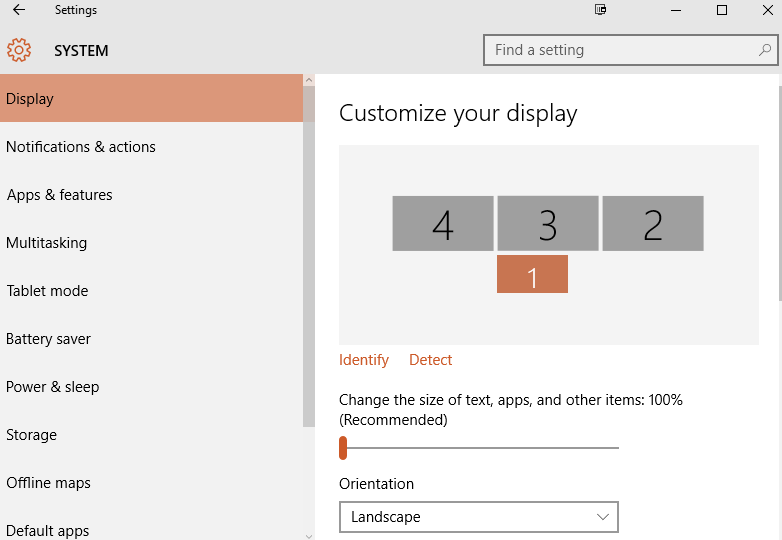Click the display-switch icon in title bar

point(600,9)
